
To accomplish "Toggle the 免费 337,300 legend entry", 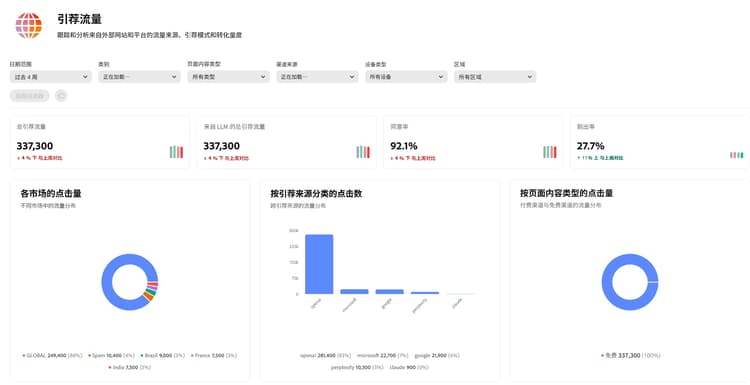I will click(630, 355).
